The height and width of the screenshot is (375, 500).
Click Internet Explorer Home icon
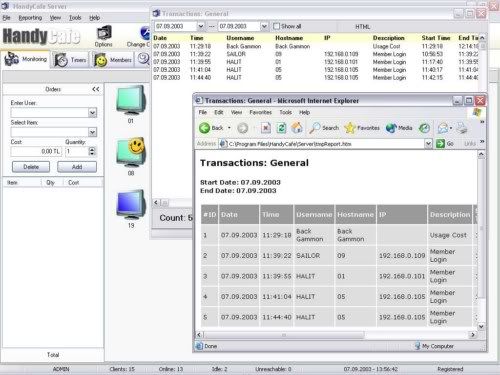pyautogui.click(x=297, y=128)
